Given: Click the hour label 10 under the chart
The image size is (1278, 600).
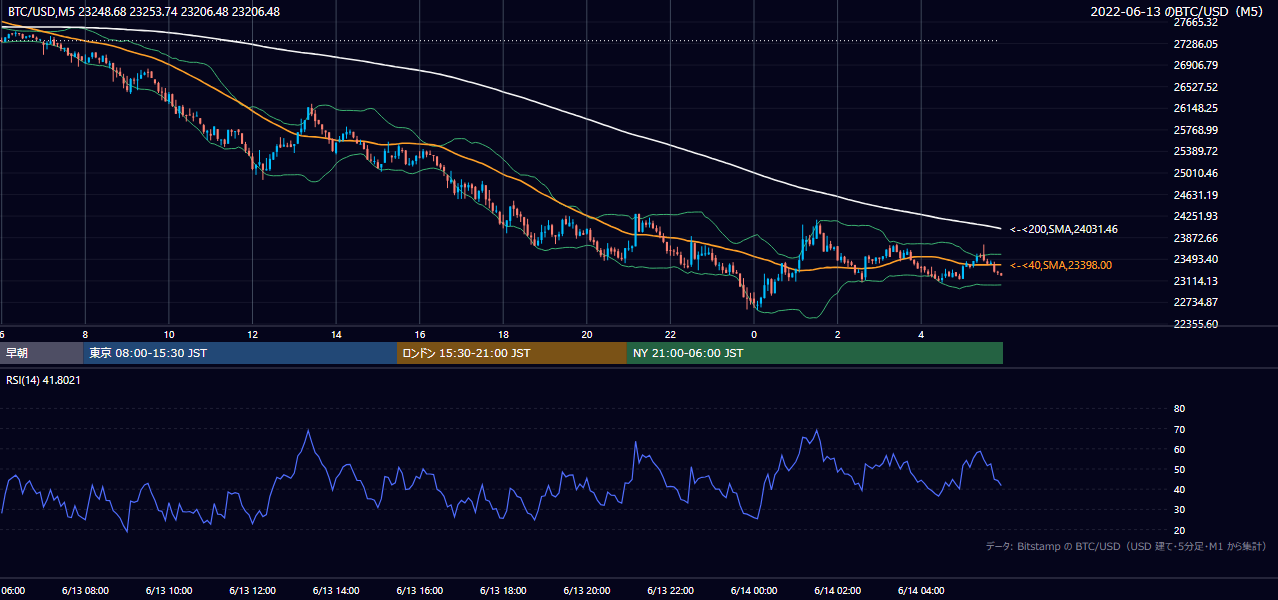Looking at the screenshot, I should [x=169, y=334].
